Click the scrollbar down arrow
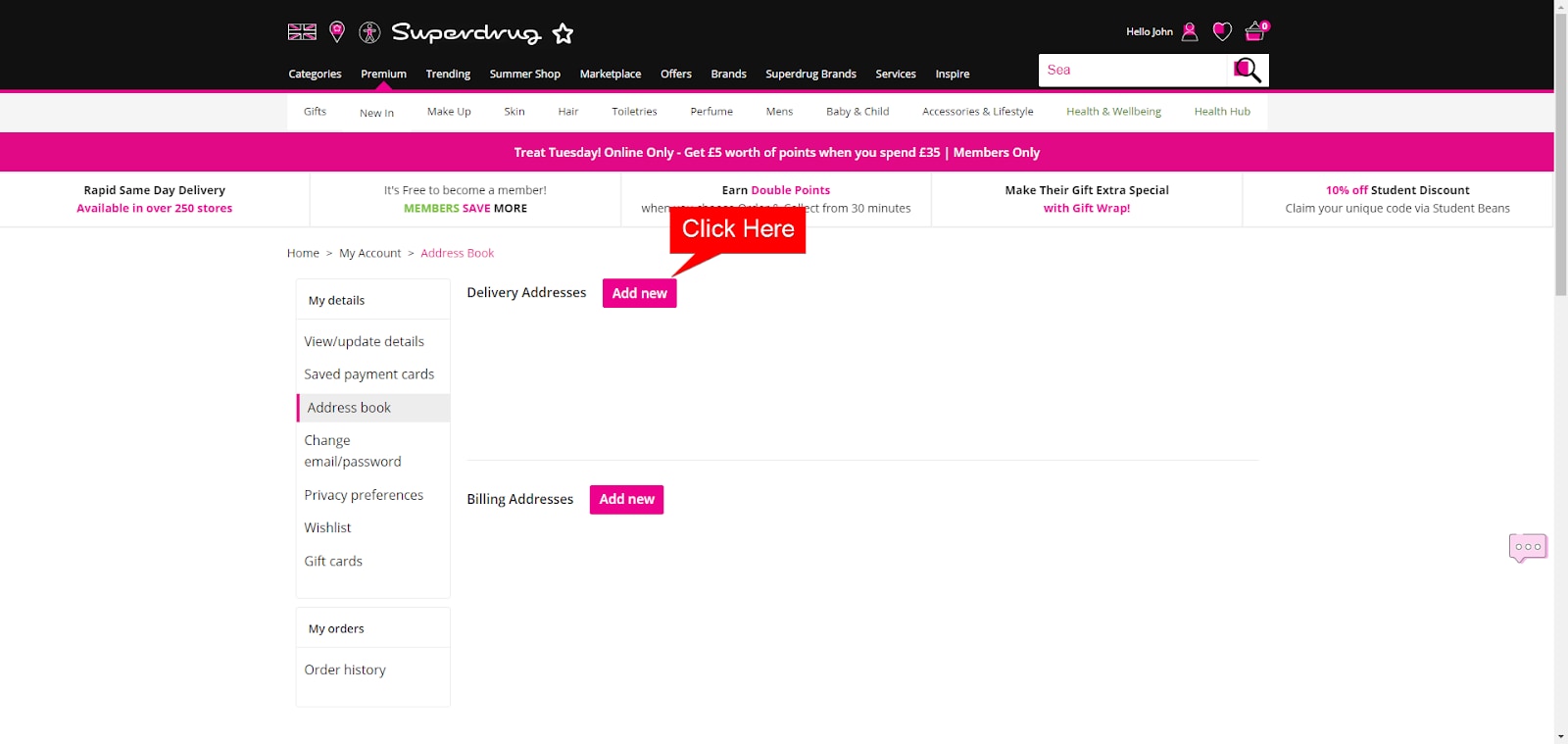The image size is (1568, 744). pyautogui.click(x=1560, y=736)
